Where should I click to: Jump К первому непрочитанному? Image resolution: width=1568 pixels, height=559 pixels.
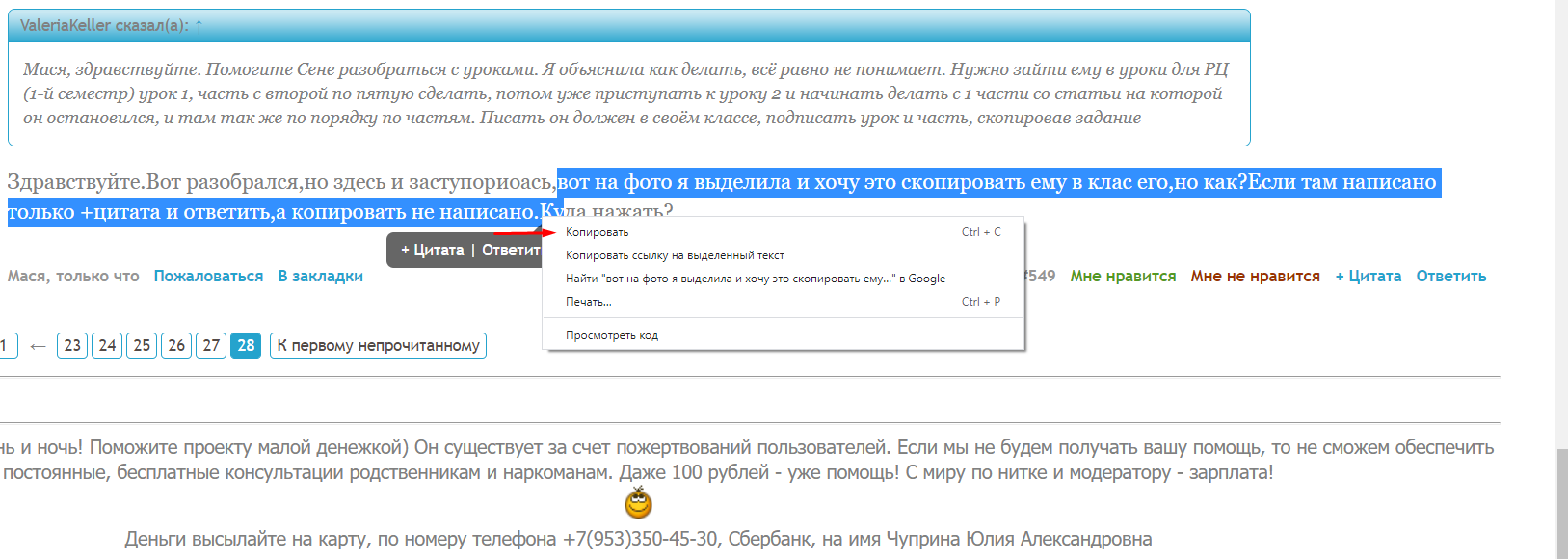click(378, 345)
